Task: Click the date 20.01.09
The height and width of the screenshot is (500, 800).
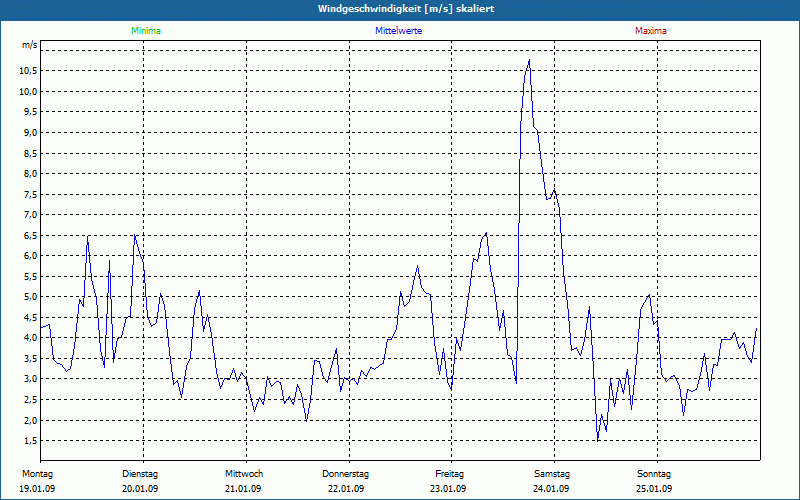Action: [x=140, y=489]
